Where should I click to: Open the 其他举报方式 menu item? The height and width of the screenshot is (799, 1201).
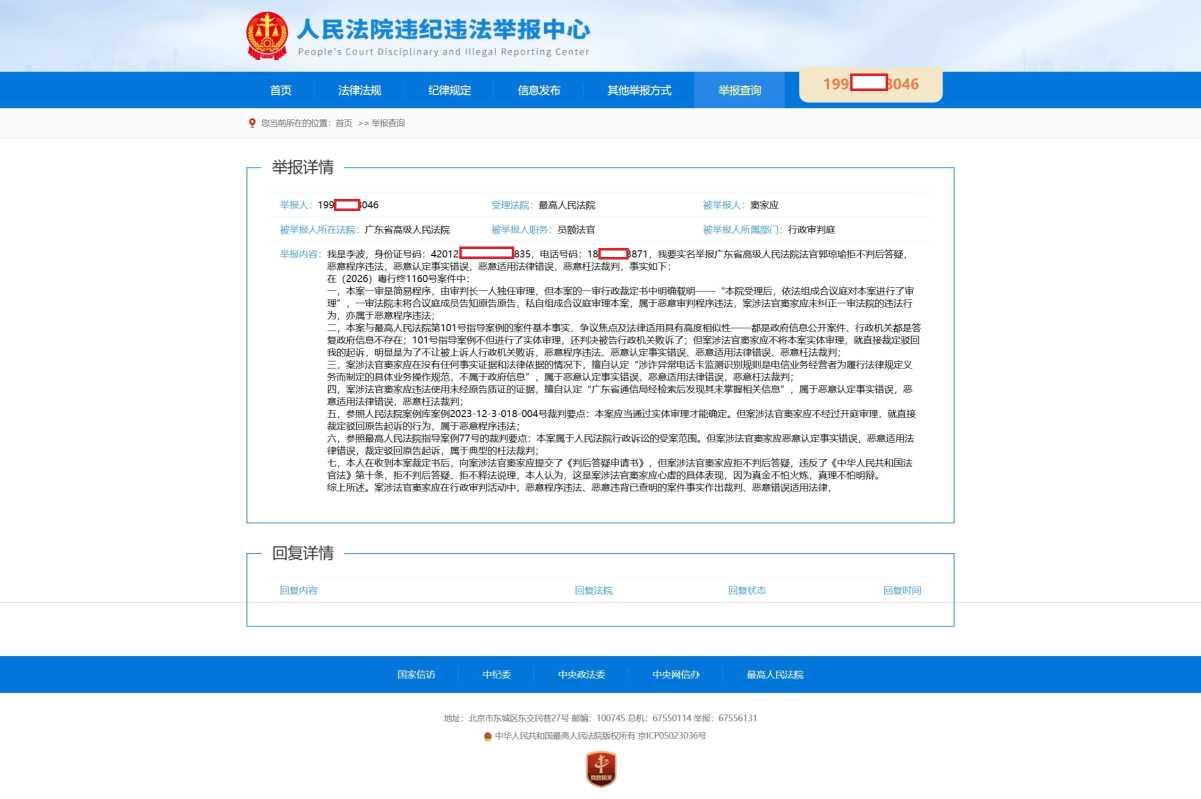pyautogui.click(x=639, y=90)
